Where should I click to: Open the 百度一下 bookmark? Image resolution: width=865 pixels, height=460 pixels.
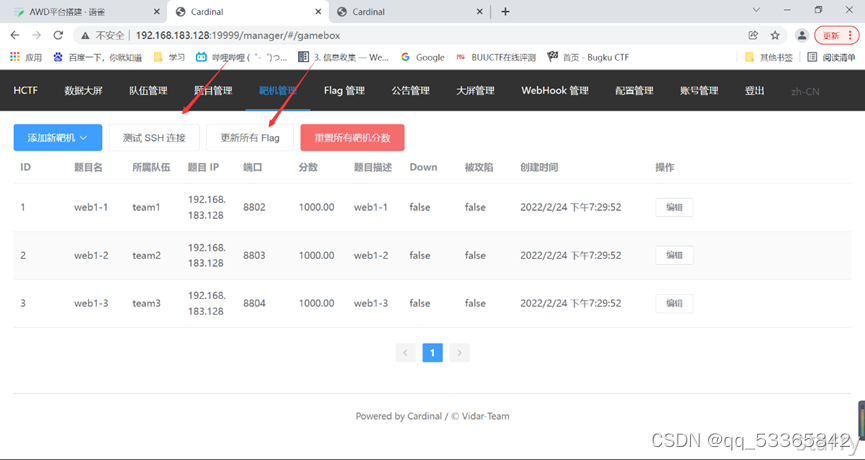tap(98, 57)
